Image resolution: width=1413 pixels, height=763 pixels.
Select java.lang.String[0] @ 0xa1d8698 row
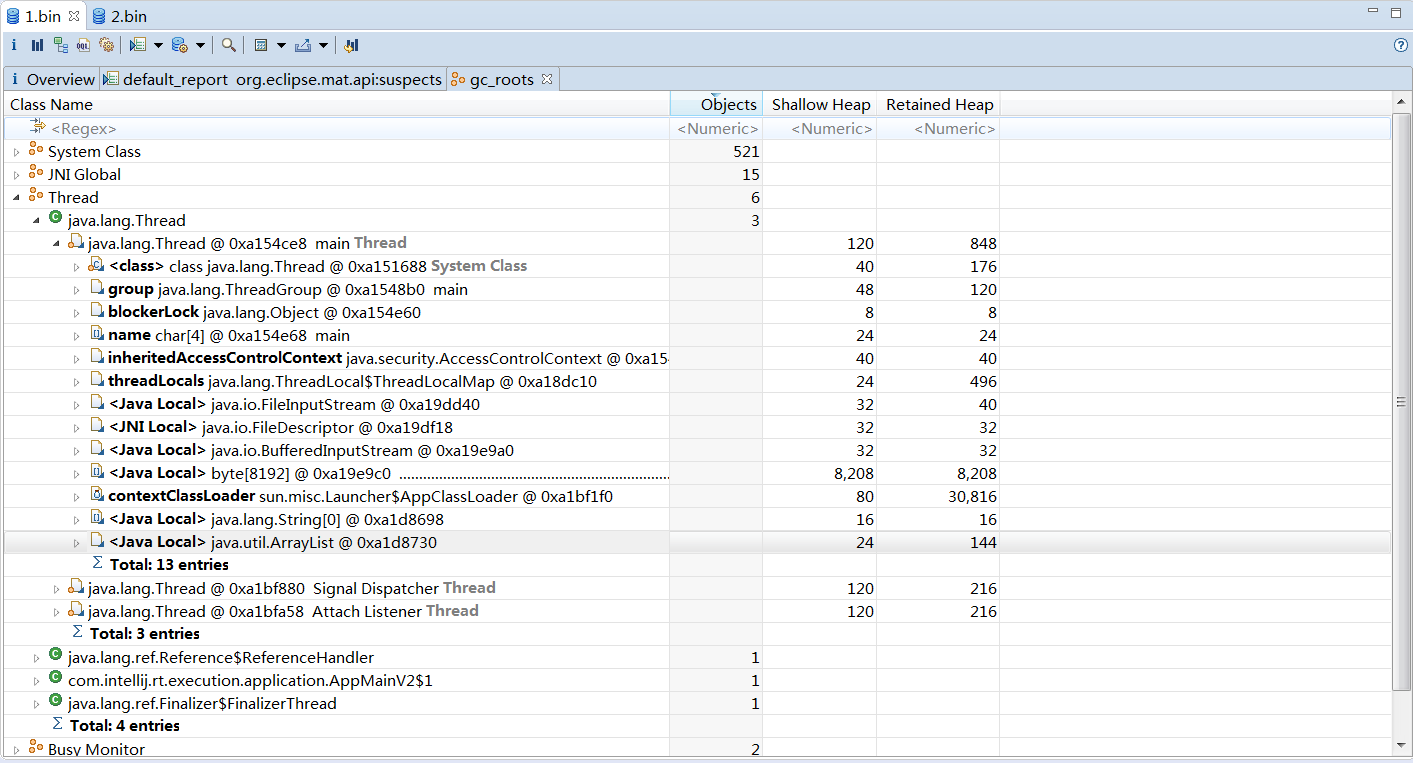click(697, 520)
